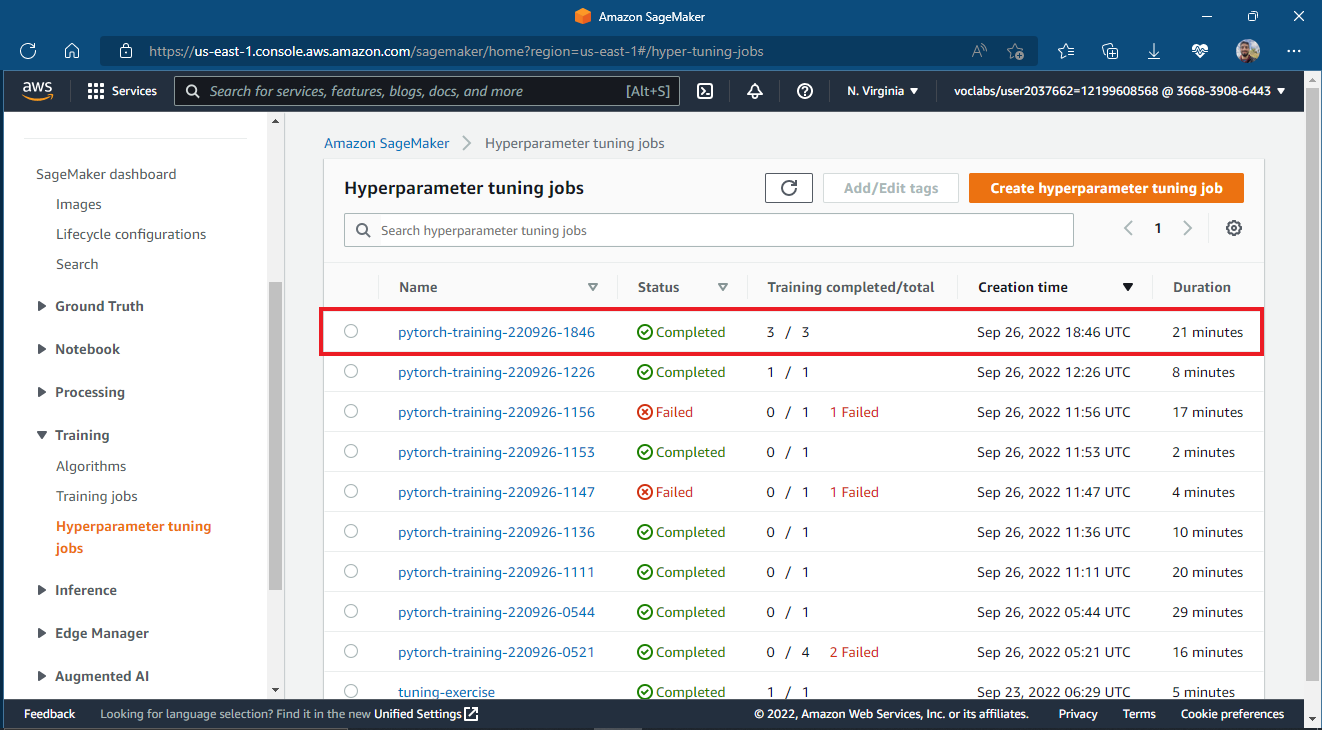Select radio for pytorch-training-220926-0544
This screenshot has width=1322, height=730.
351,611
